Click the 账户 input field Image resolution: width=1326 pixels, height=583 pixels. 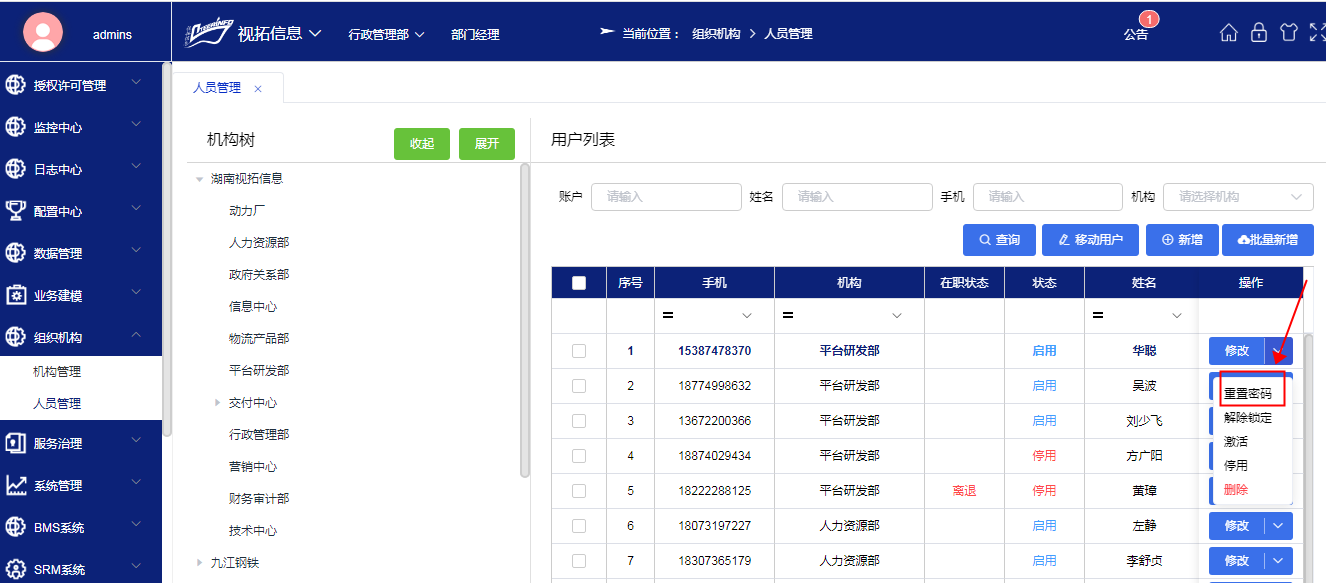[666, 197]
